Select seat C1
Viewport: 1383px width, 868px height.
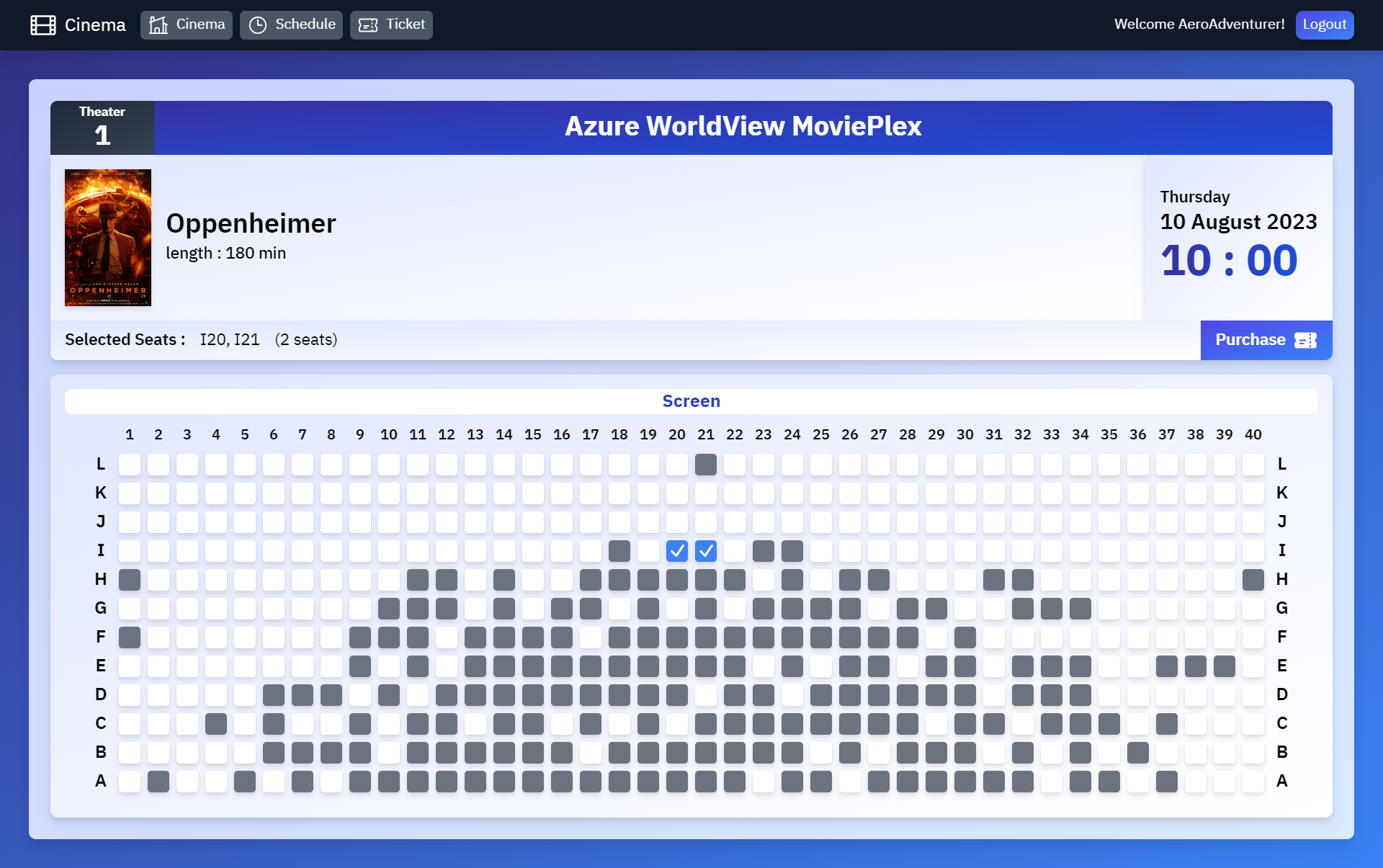coord(130,724)
